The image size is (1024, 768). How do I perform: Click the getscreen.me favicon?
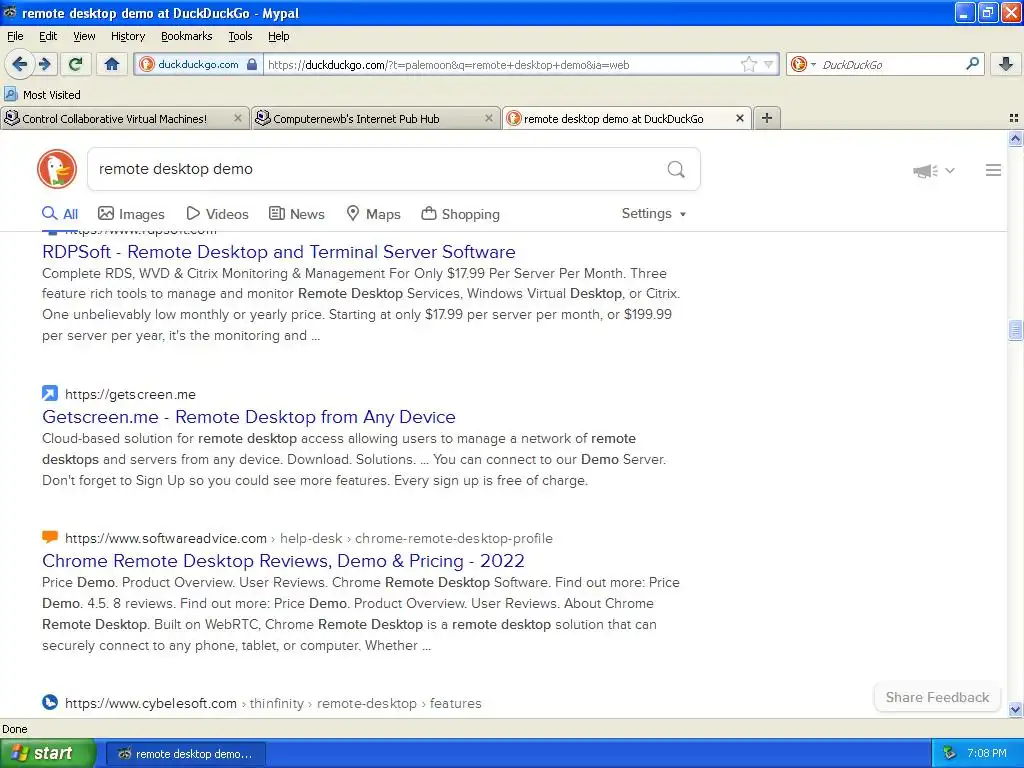tap(50, 393)
